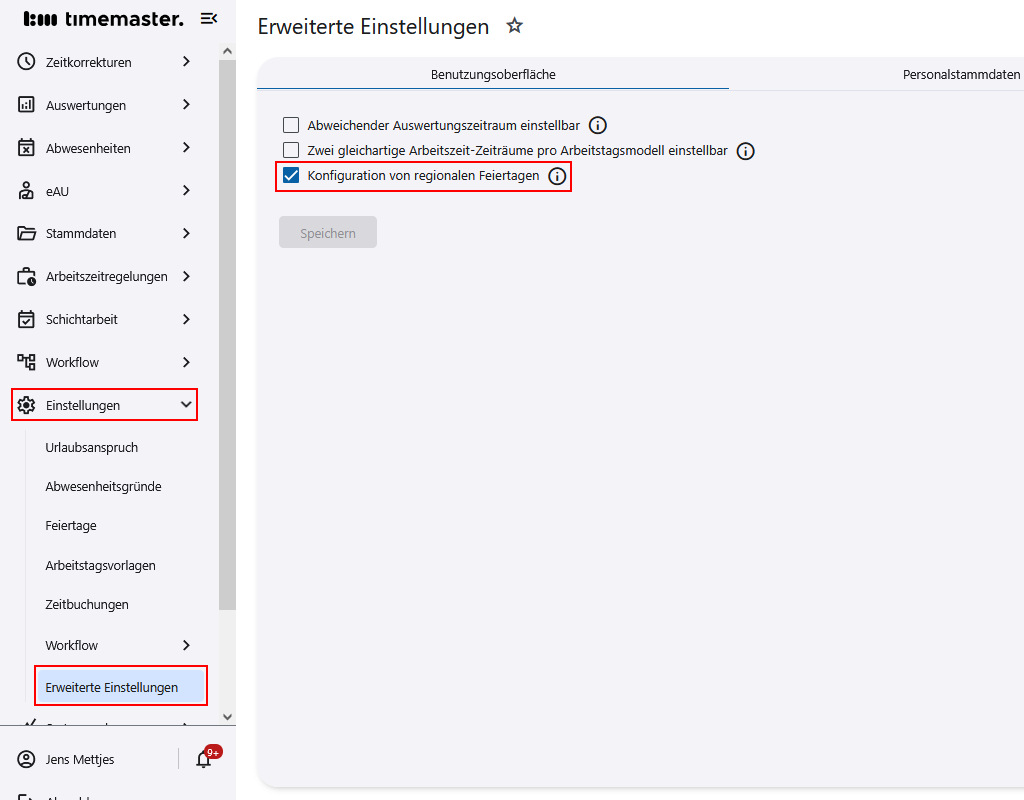This screenshot has width=1024, height=800.
Task: Click info icon beside Abweichender Auswertungszeitraum
Action: coord(598,126)
